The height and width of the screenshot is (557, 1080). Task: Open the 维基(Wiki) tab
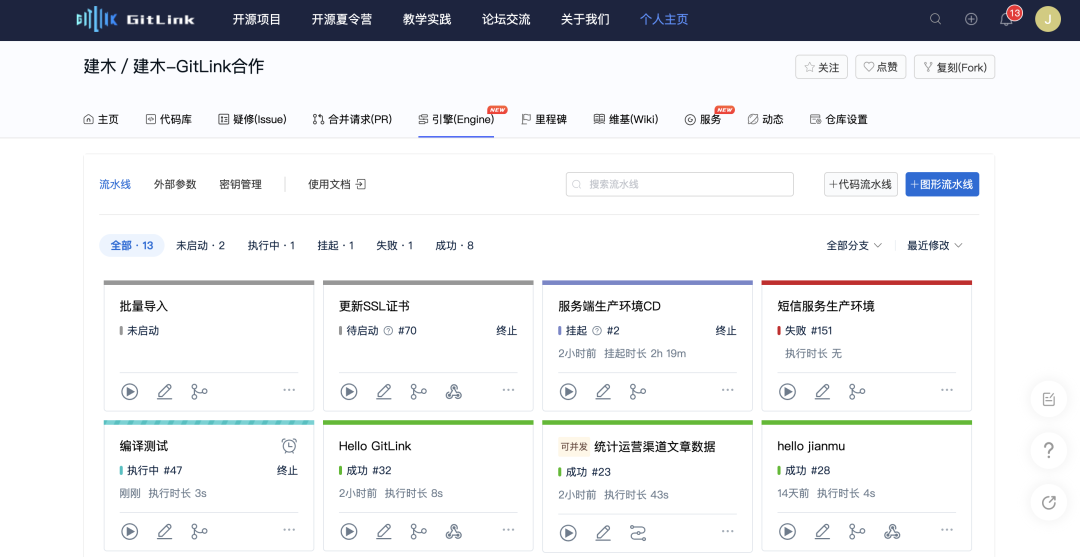pyautogui.click(x=626, y=119)
